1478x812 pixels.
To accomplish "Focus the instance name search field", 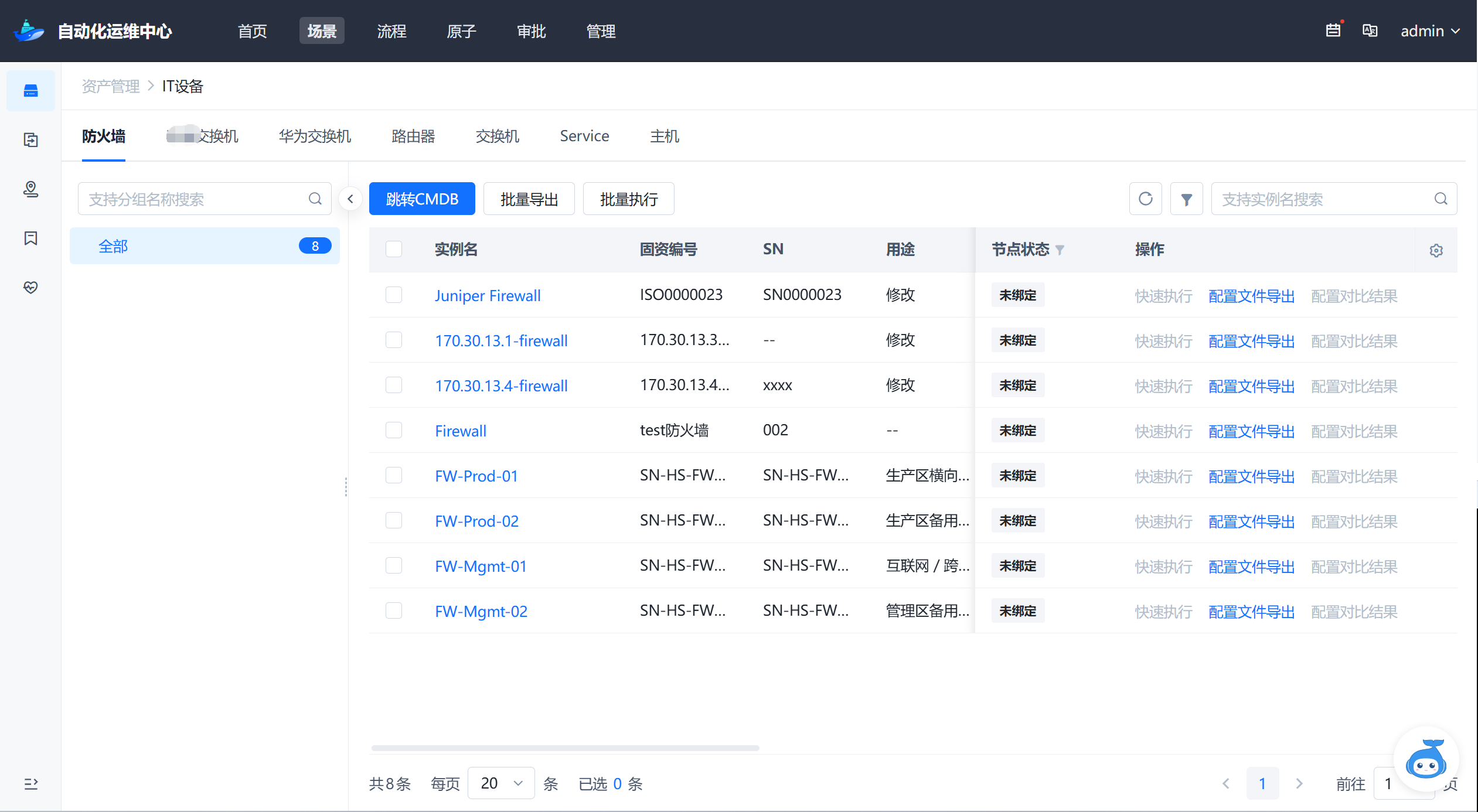I will point(1334,199).
